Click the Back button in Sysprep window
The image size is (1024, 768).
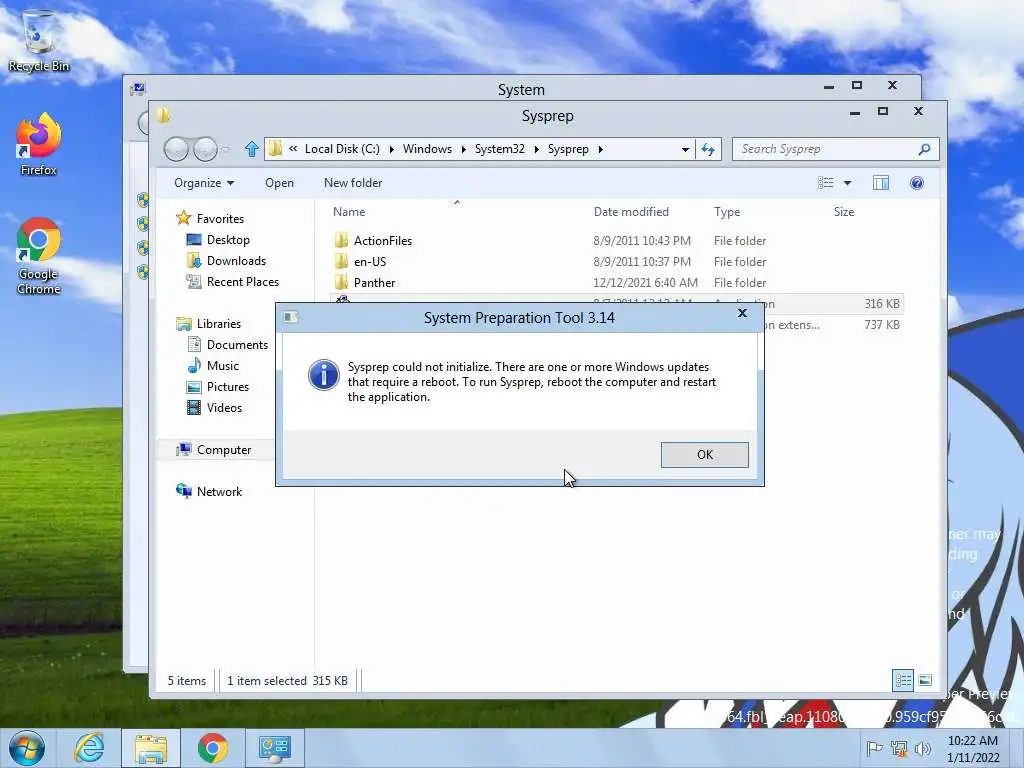[176, 150]
